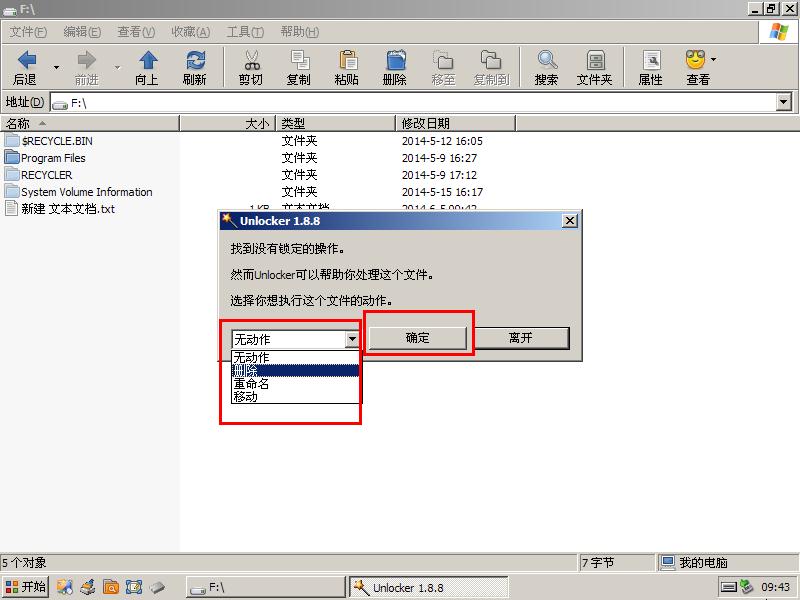The width and height of the screenshot is (800, 600).
Task: Select the RECYCLER folder icon
Action: (x=12, y=174)
